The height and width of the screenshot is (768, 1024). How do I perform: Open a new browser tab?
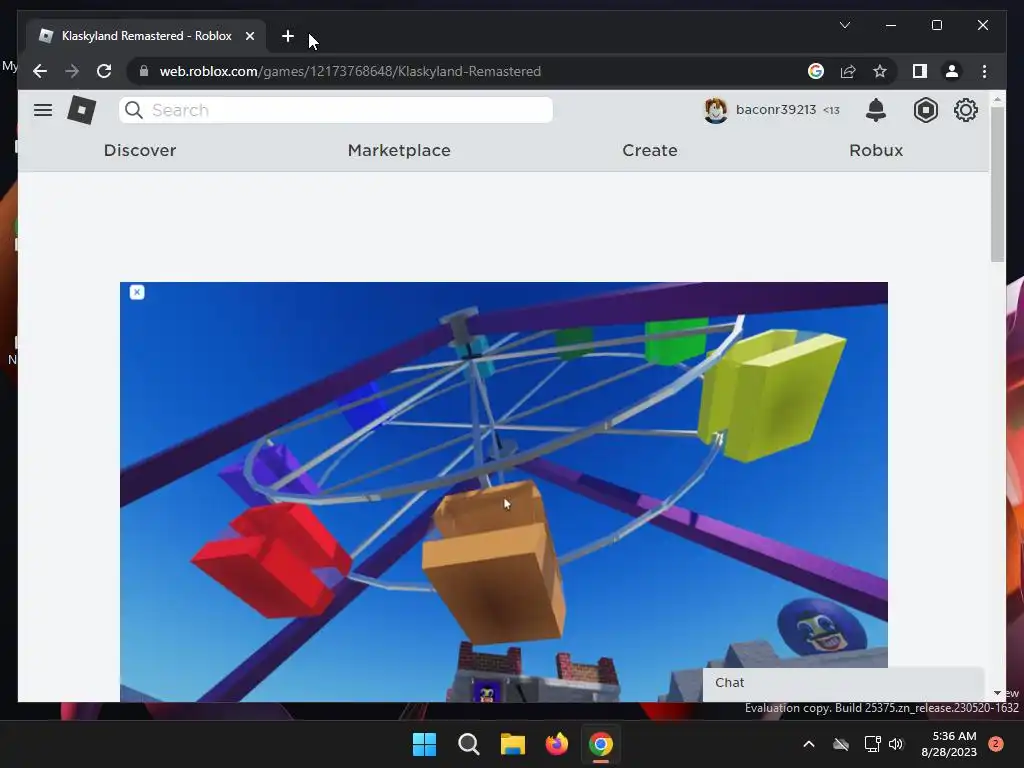(287, 37)
